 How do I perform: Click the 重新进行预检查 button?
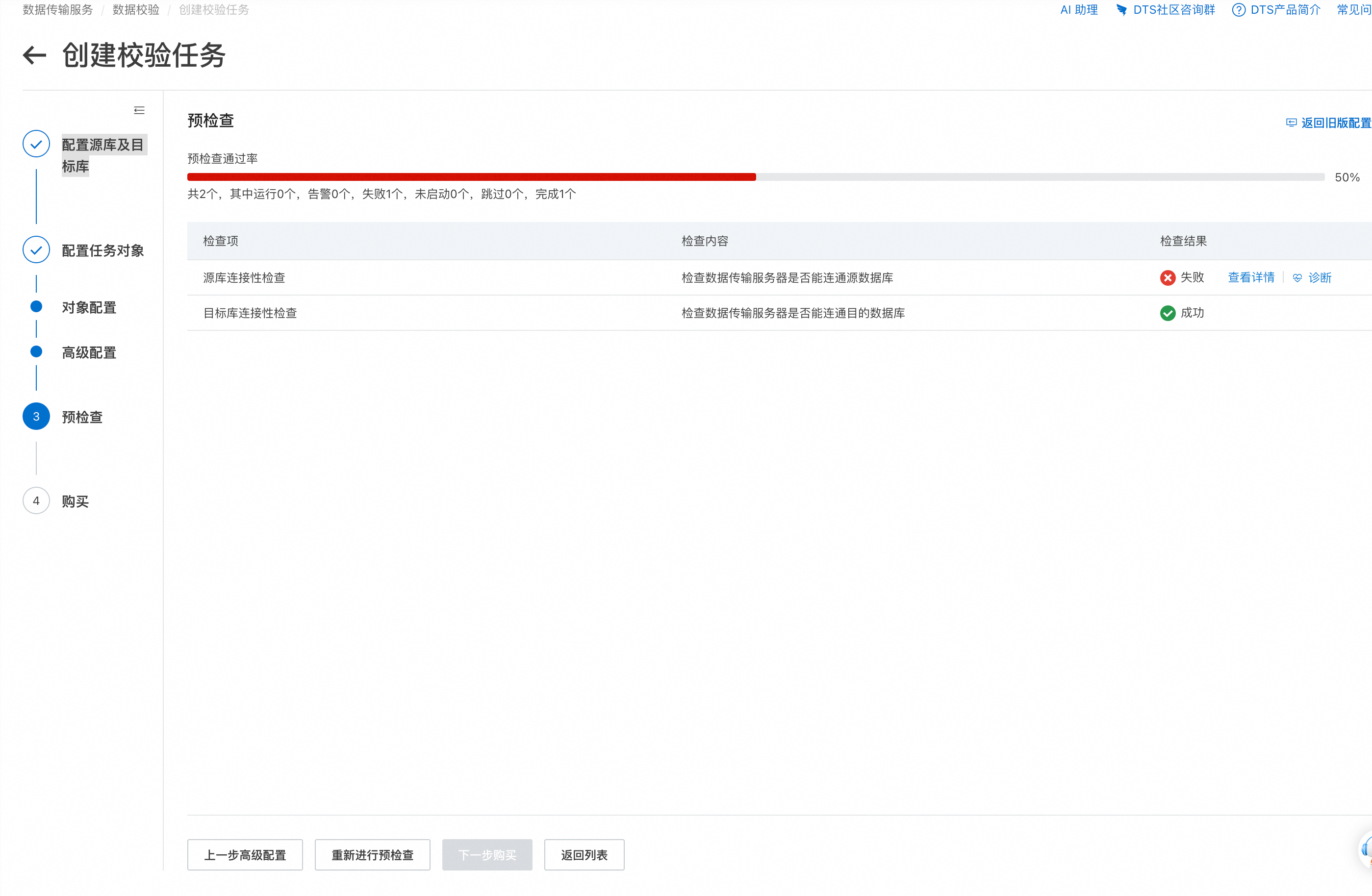tap(372, 854)
